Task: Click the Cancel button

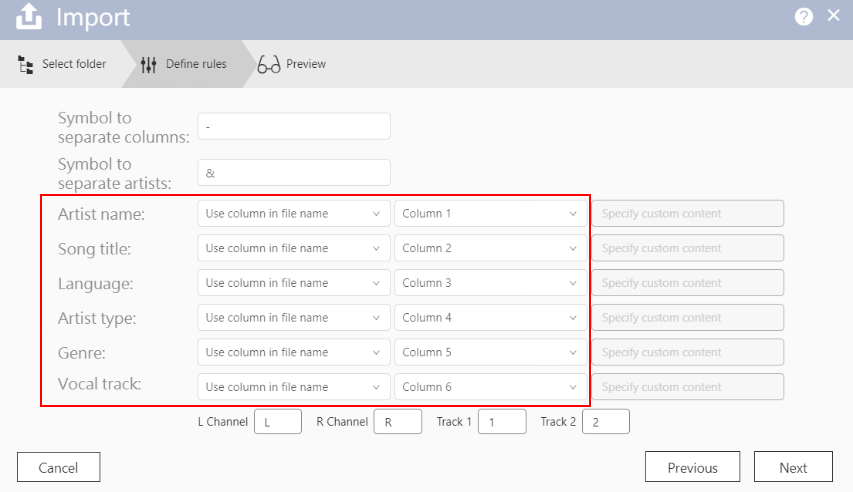Action: click(58, 467)
